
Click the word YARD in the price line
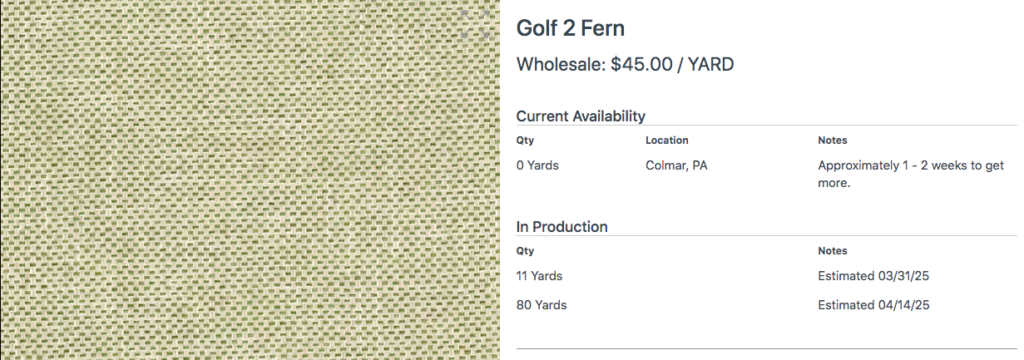coord(710,65)
